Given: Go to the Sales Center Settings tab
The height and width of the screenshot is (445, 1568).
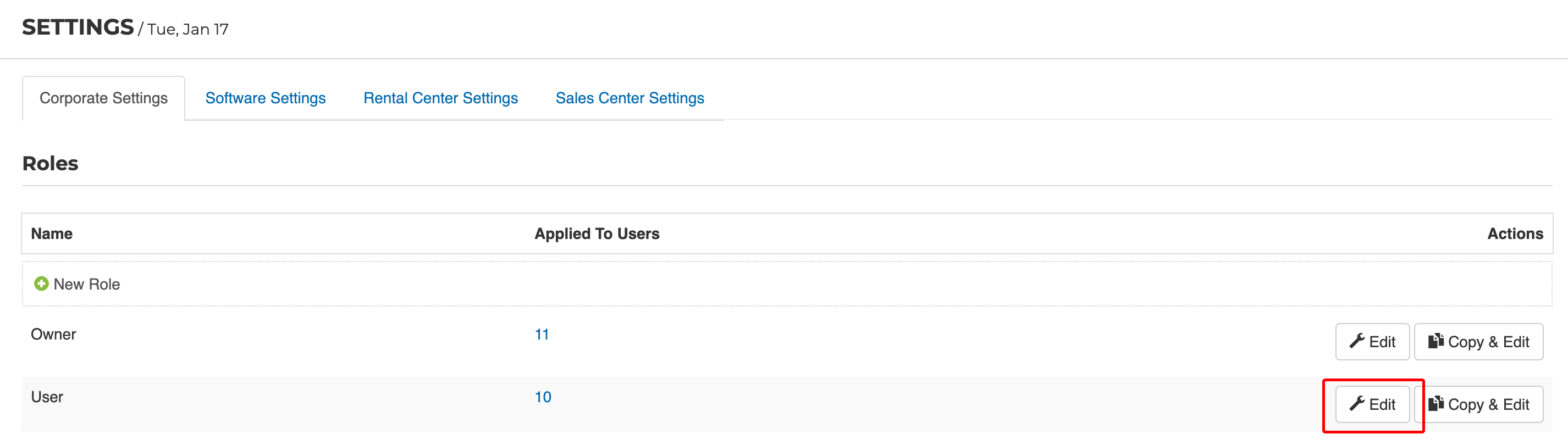Looking at the screenshot, I should point(630,98).
